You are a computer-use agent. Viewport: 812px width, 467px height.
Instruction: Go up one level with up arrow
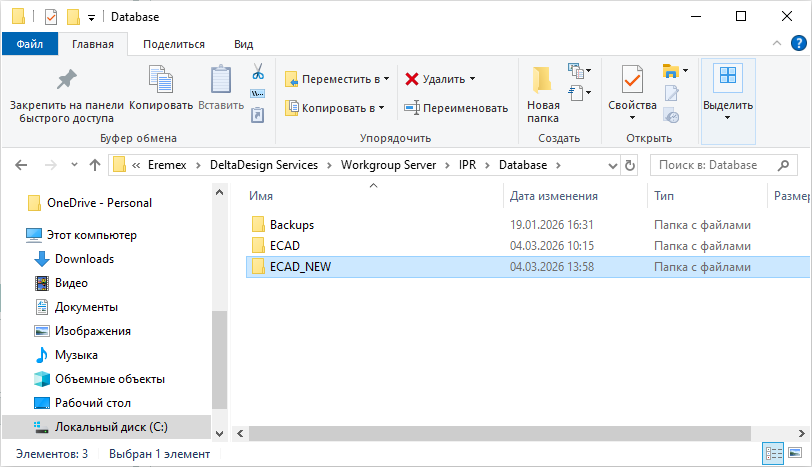(x=95, y=165)
